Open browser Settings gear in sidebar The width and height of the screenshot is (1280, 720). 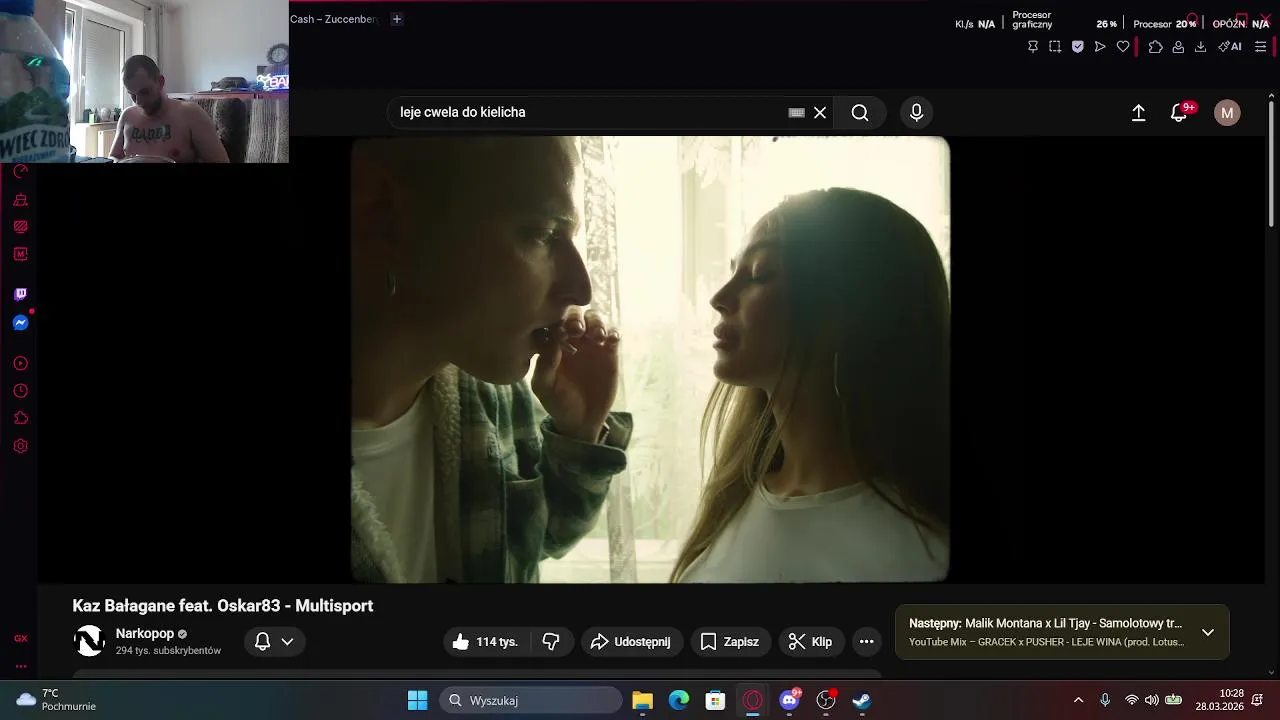click(20, 446)
